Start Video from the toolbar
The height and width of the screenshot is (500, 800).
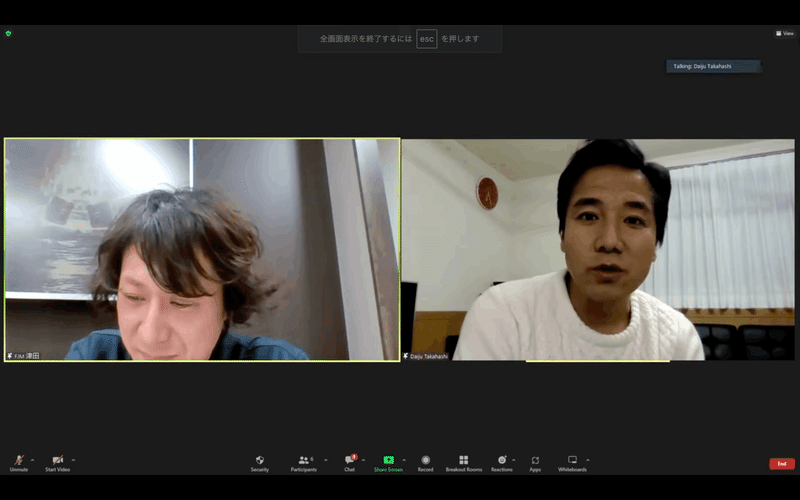click(x=58, y=463)
